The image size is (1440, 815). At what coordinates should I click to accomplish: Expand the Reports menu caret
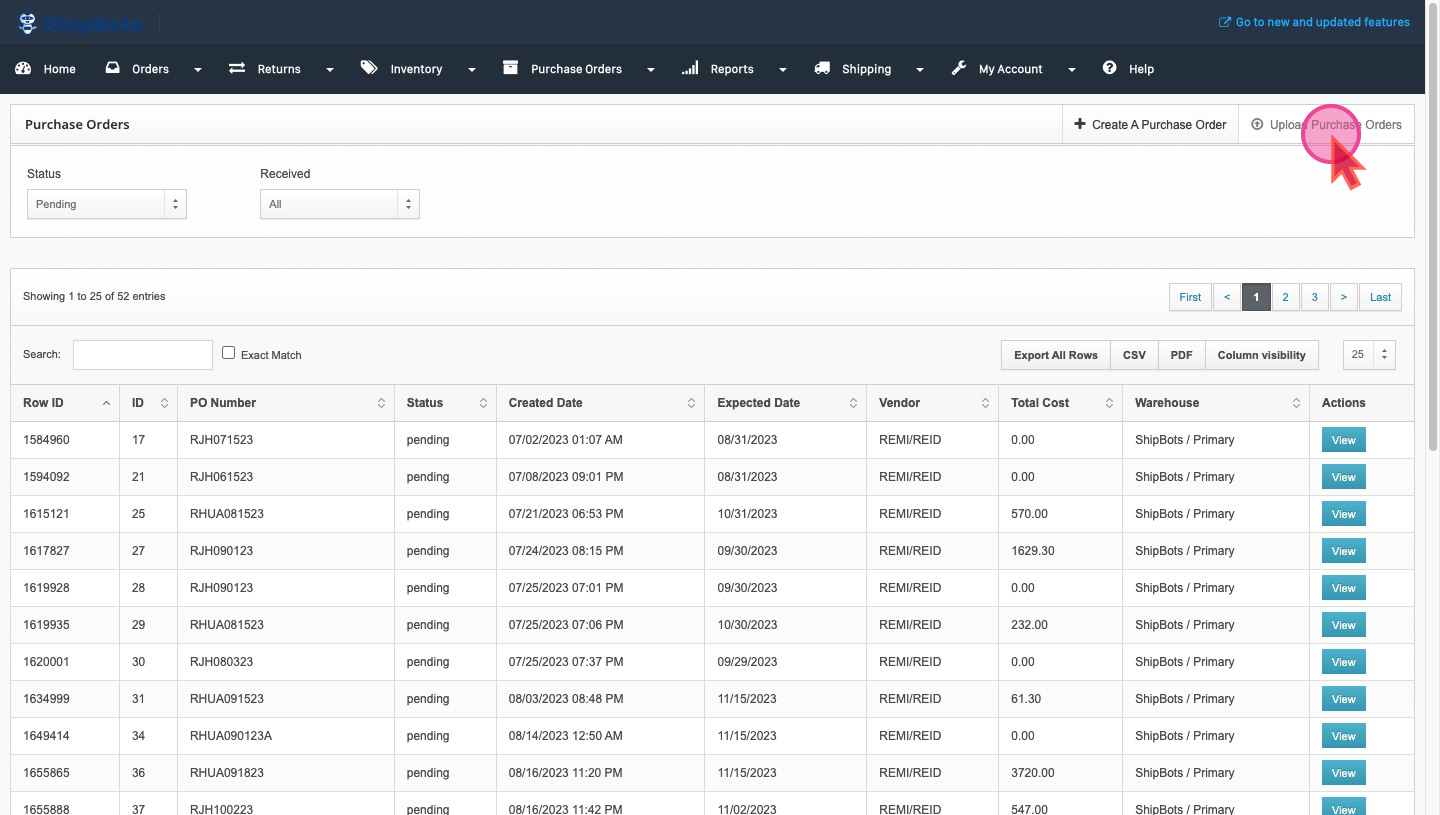(783, 70)
